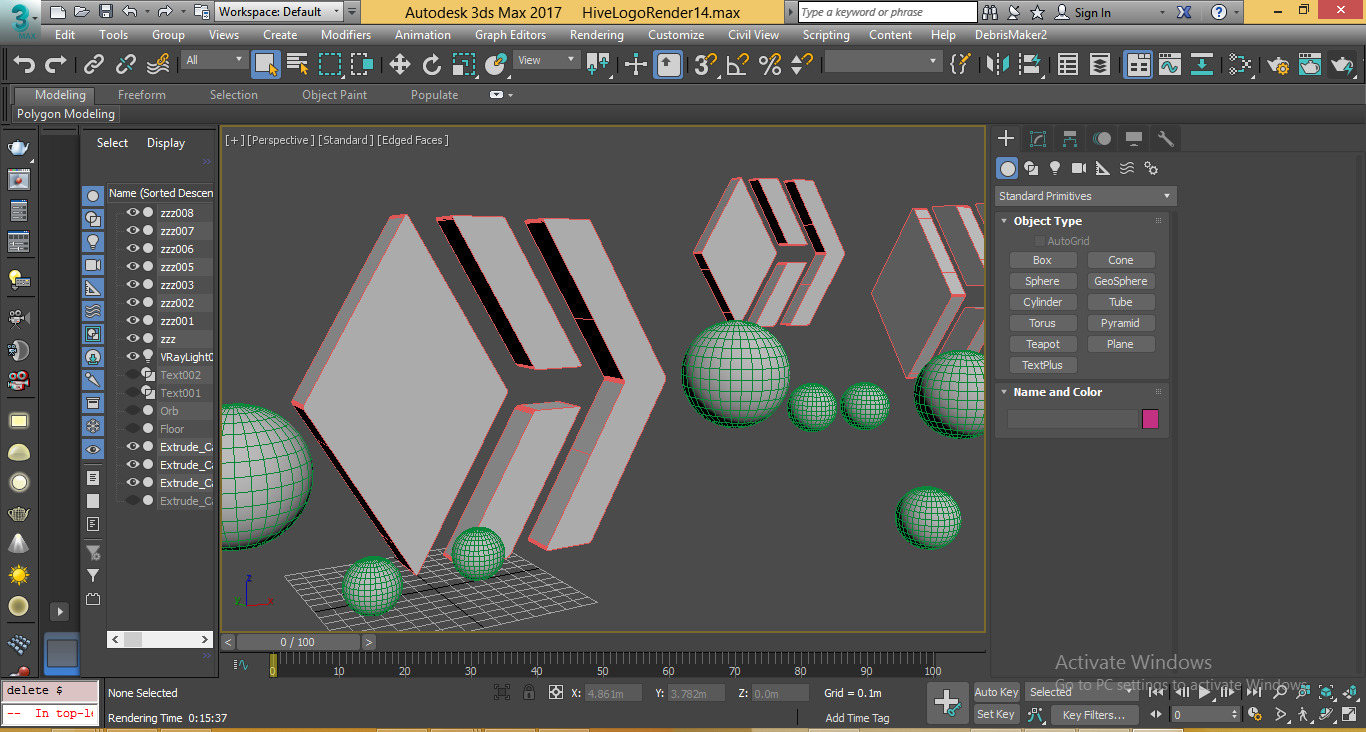This screenshot has height=732, width=1366.
Task: Click the Redo arrow in main toolbar
Action: [x=56, y=65]
